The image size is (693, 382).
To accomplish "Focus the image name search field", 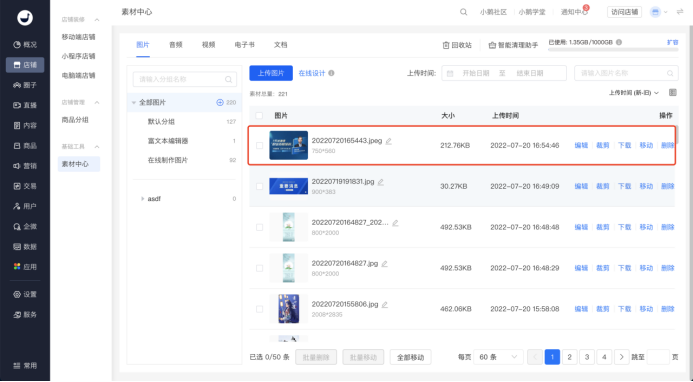I will point(626,73).
